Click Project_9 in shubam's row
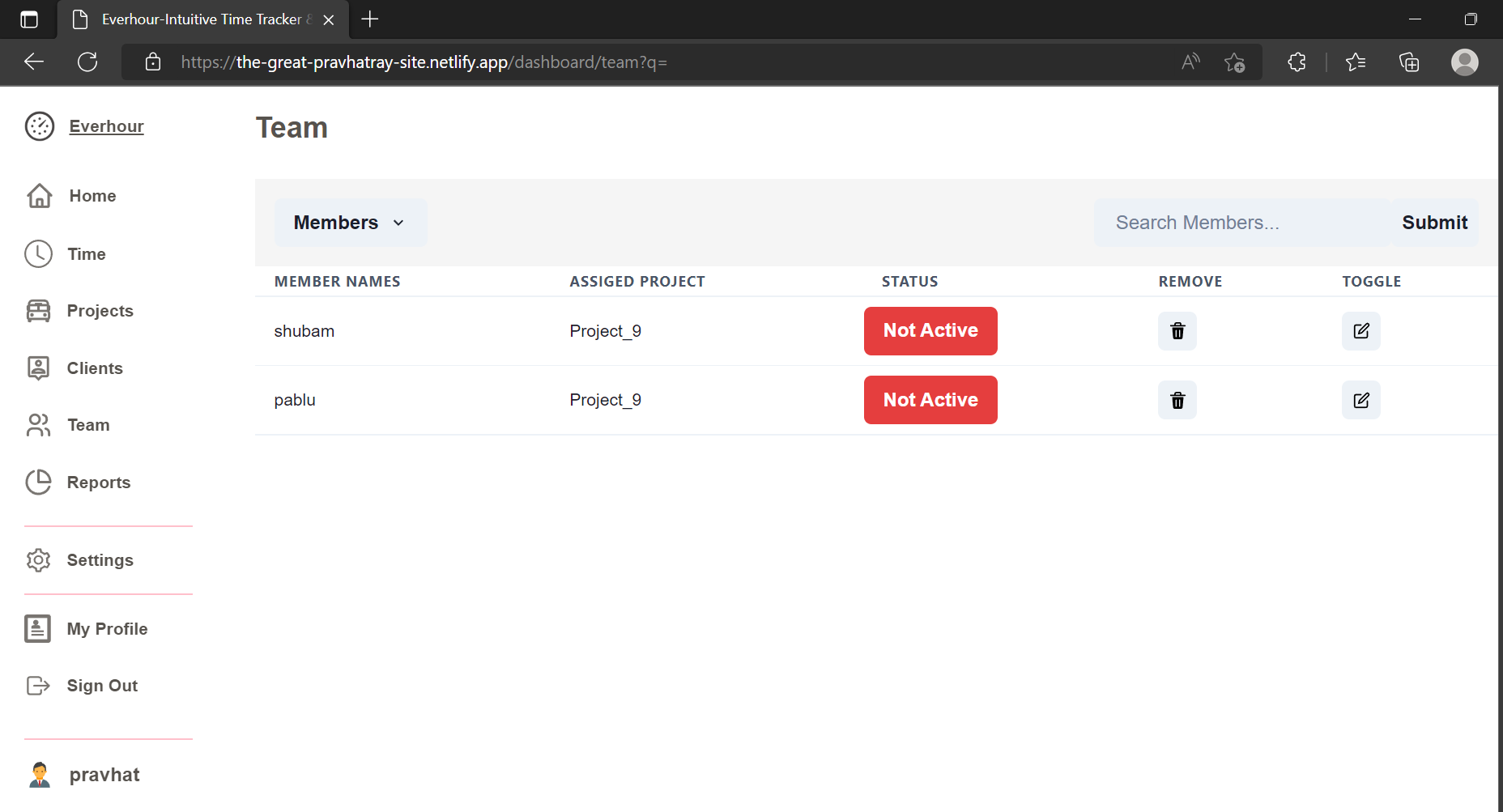 coord(605,331)
